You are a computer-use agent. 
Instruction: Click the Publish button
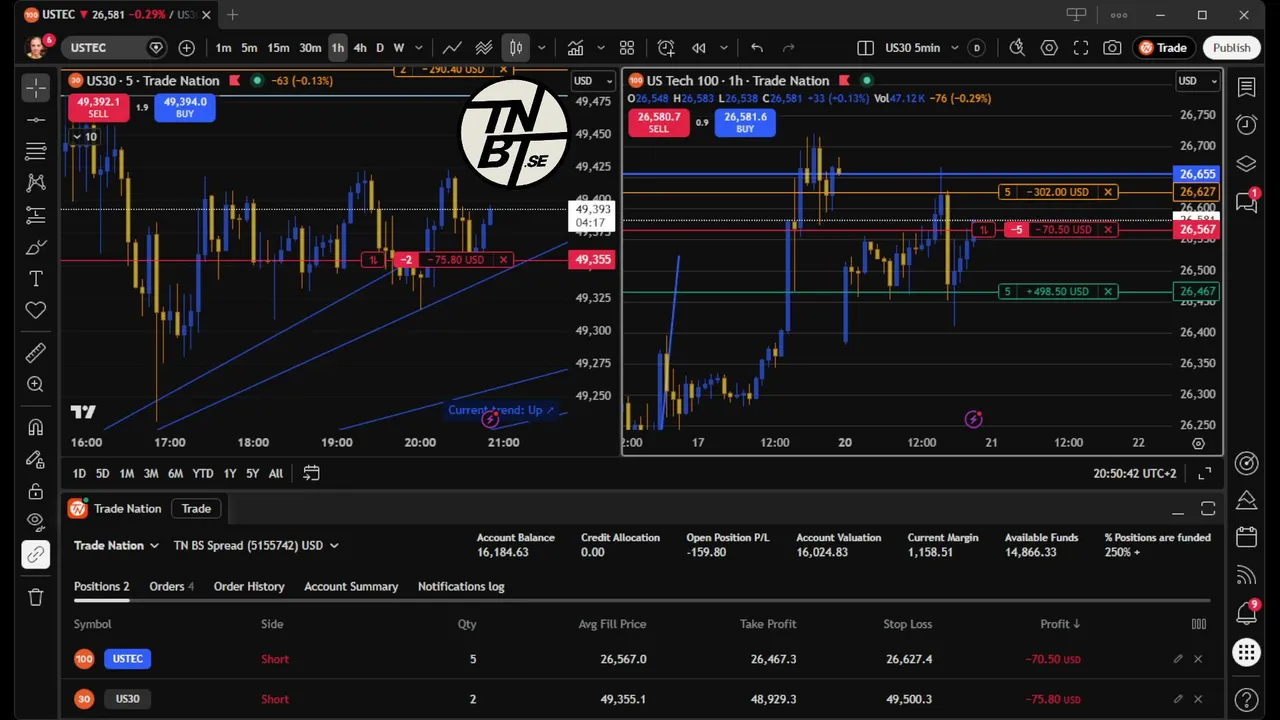pyautogui.click(x=1231, y=48)
